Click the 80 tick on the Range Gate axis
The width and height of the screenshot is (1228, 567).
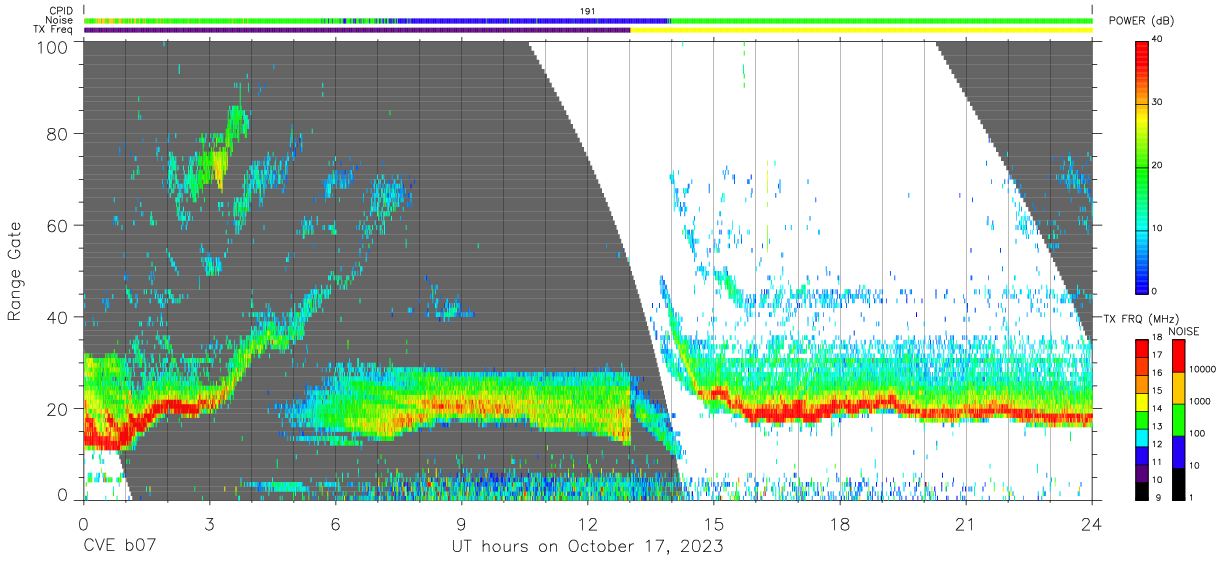point(58,135)
